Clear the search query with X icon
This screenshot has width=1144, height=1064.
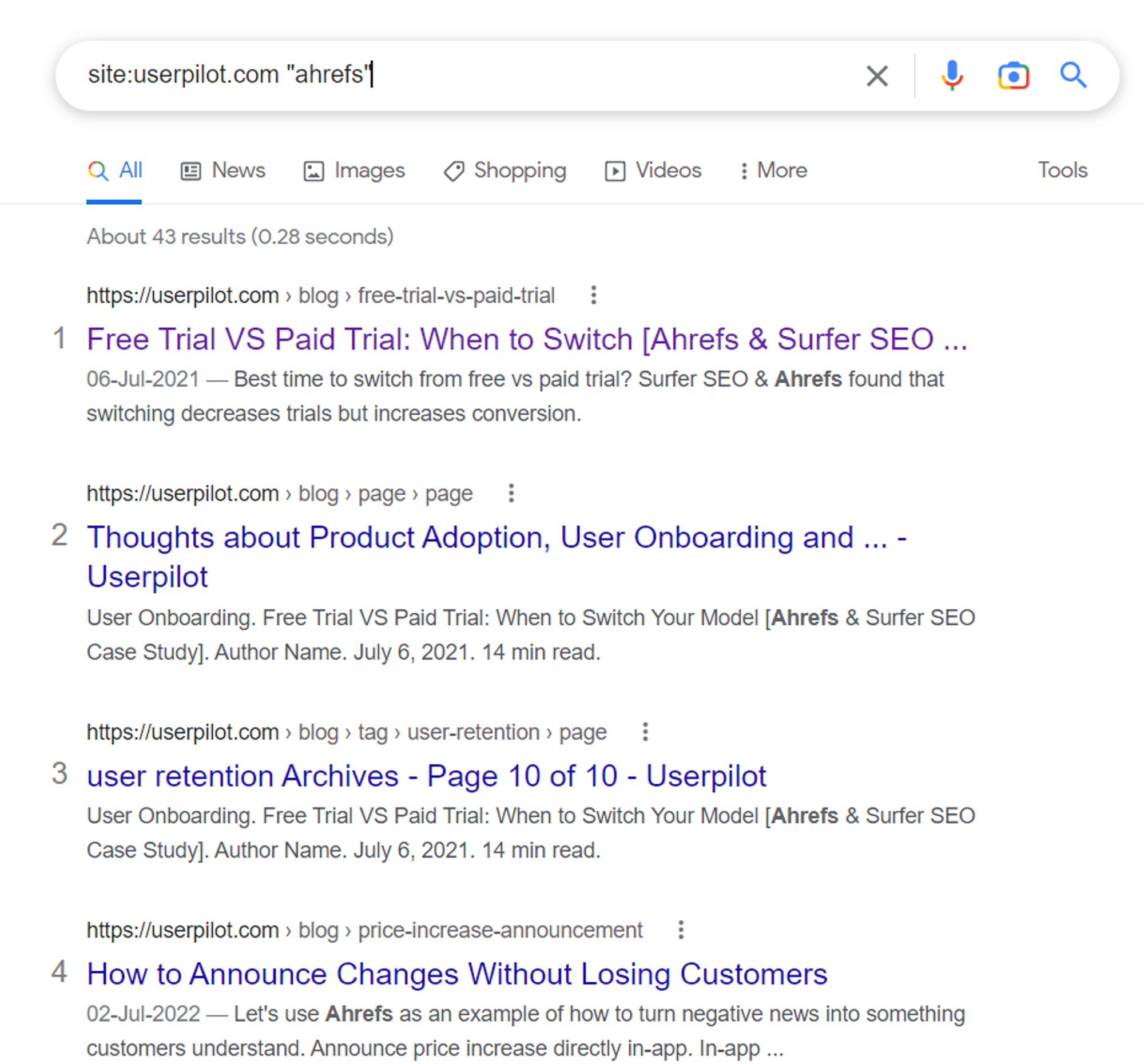[x=877, y=76]
